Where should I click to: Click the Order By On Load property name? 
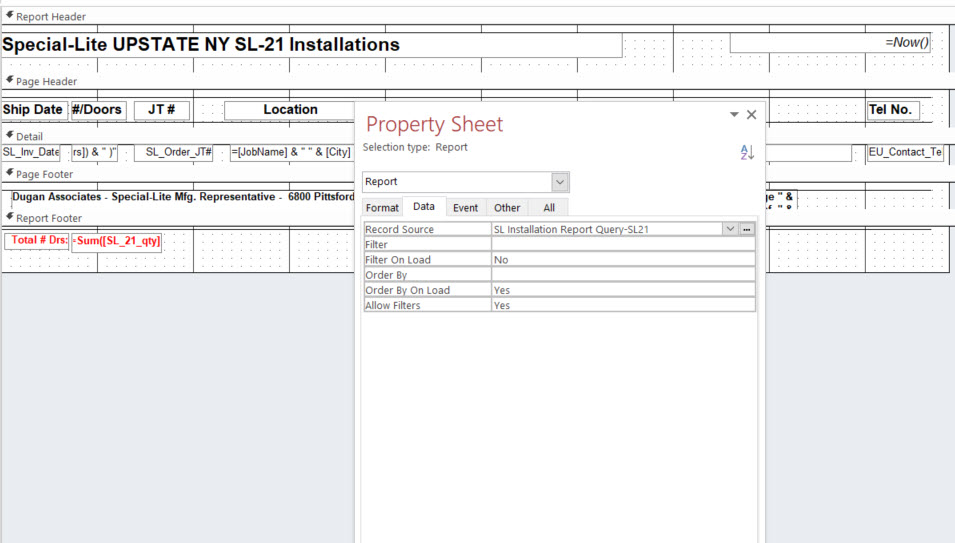(427, 290)
